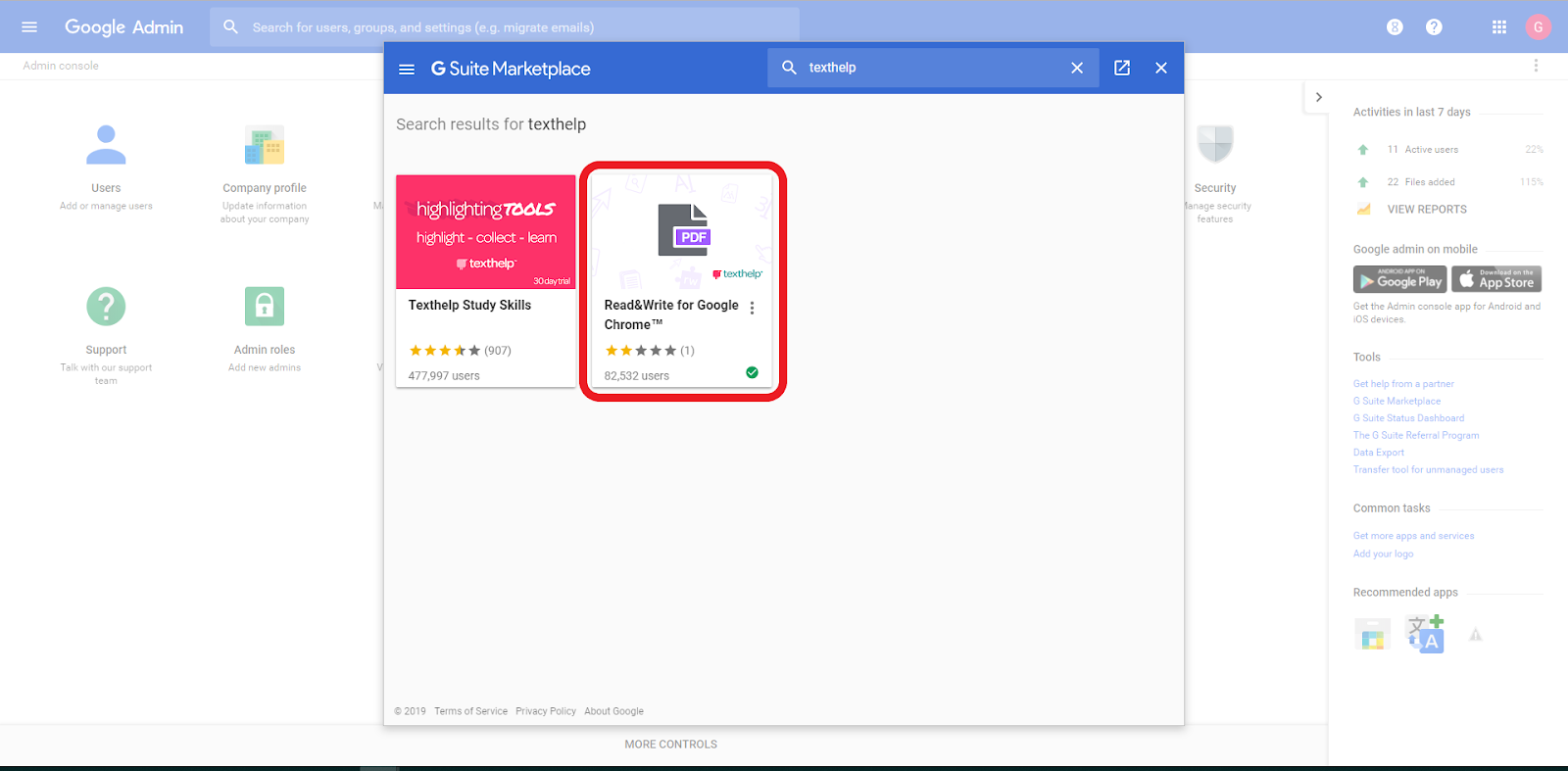The height and width of the screenshot is (771, 1568).
Task: Click Texthelp Study Skills star rating
Action: pos(445,350)
